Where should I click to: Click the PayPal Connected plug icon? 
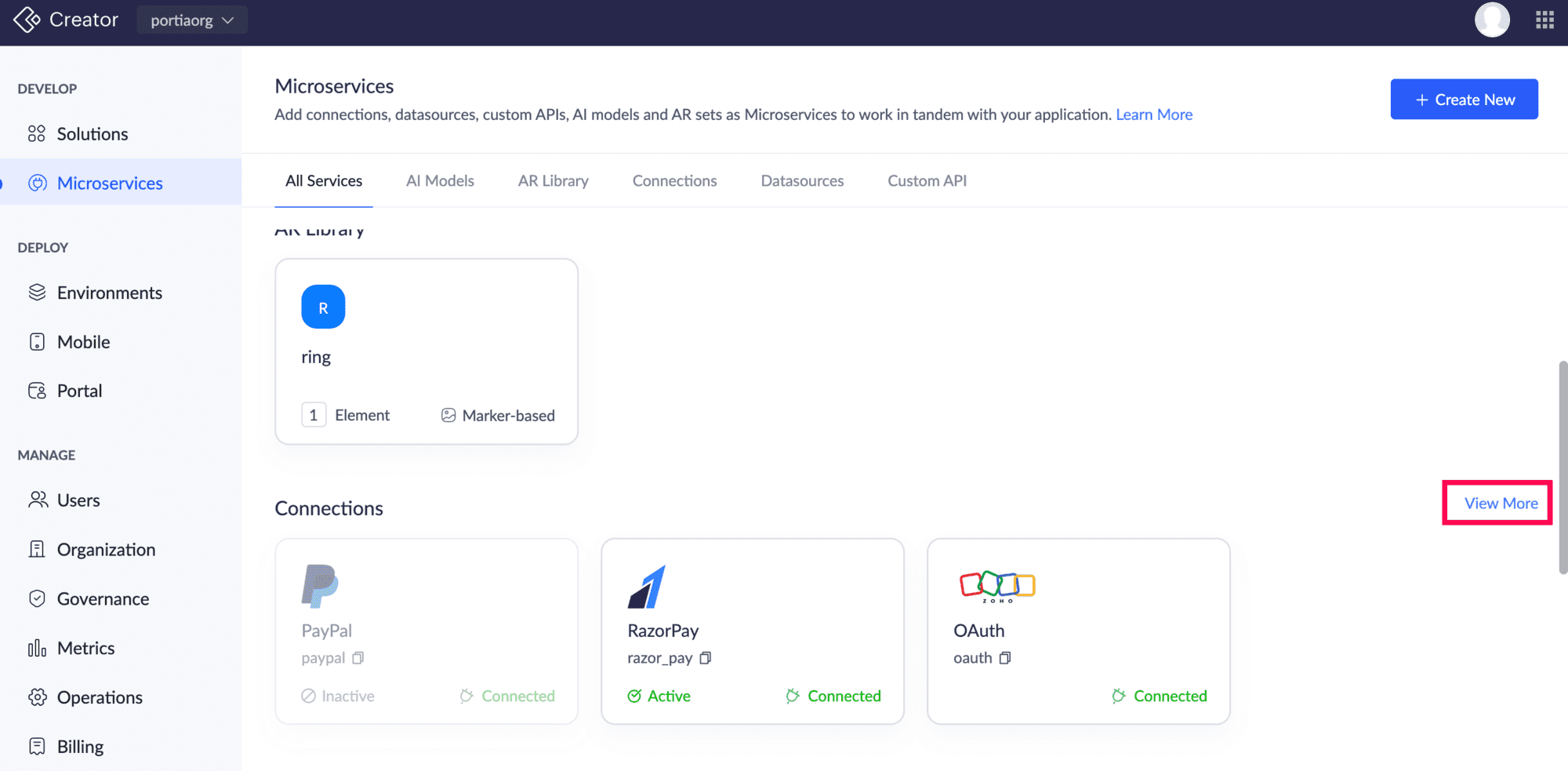(466, 696)
